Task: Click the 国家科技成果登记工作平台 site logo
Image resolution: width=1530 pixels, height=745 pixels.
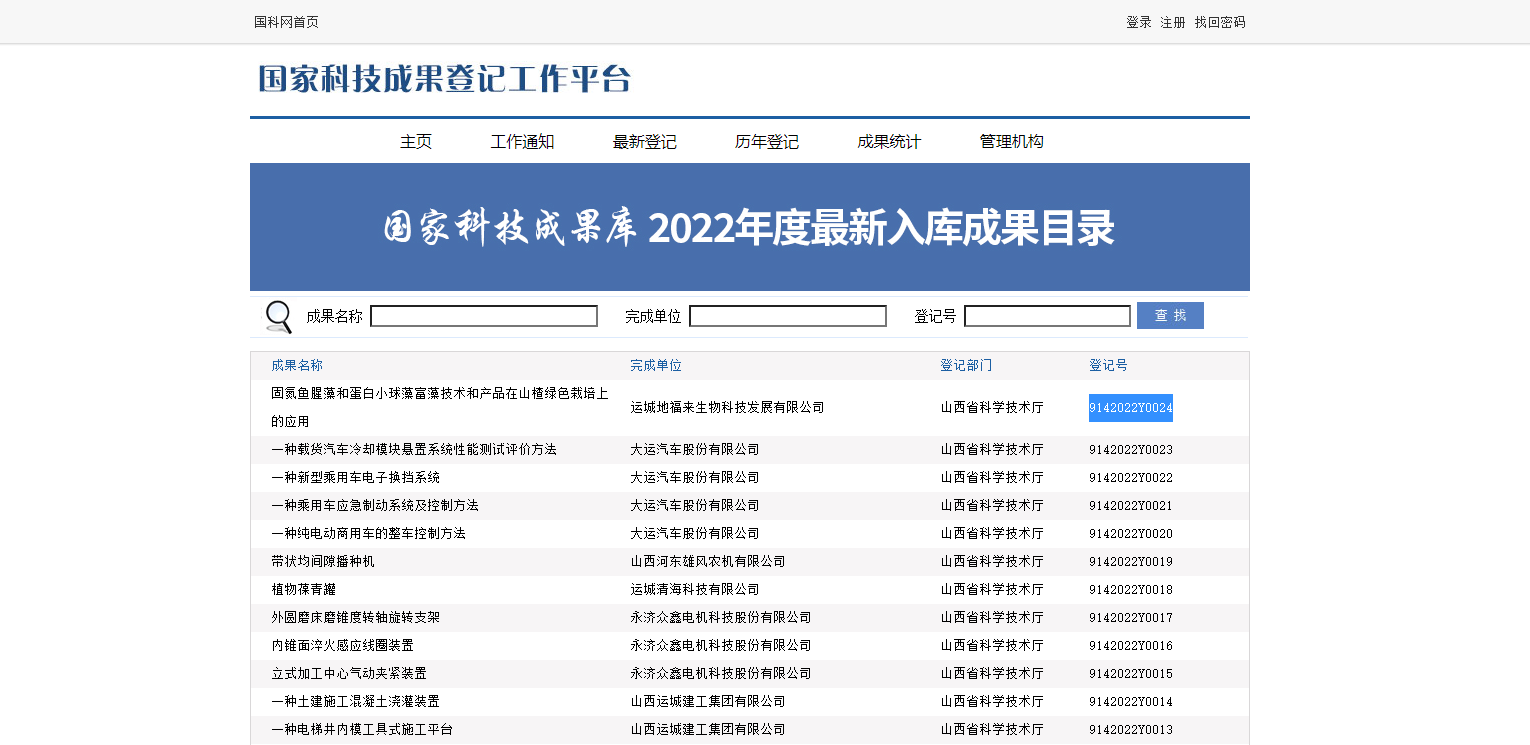Action: [x=445, y=79]
